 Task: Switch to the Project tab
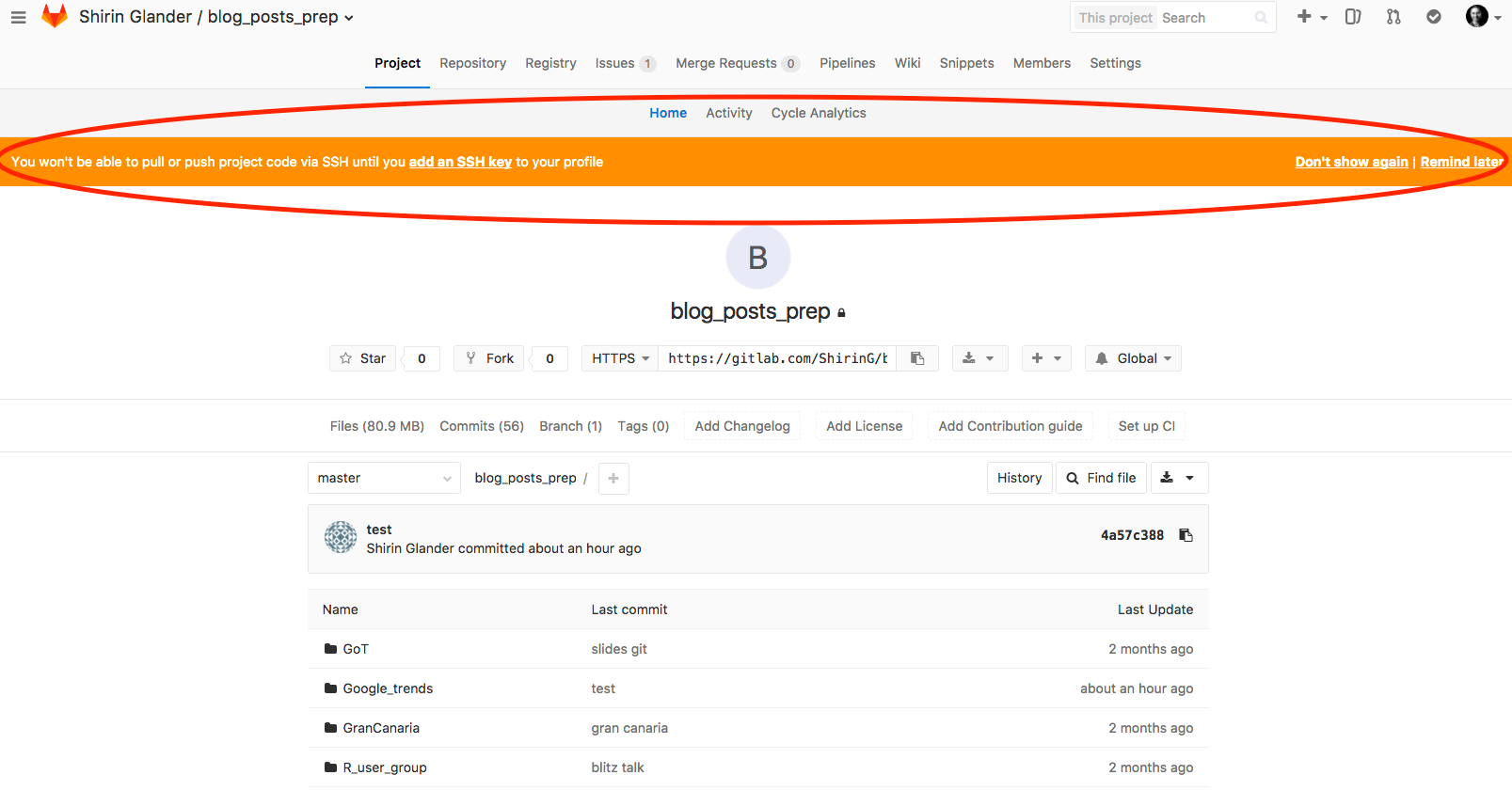point(397,63)
